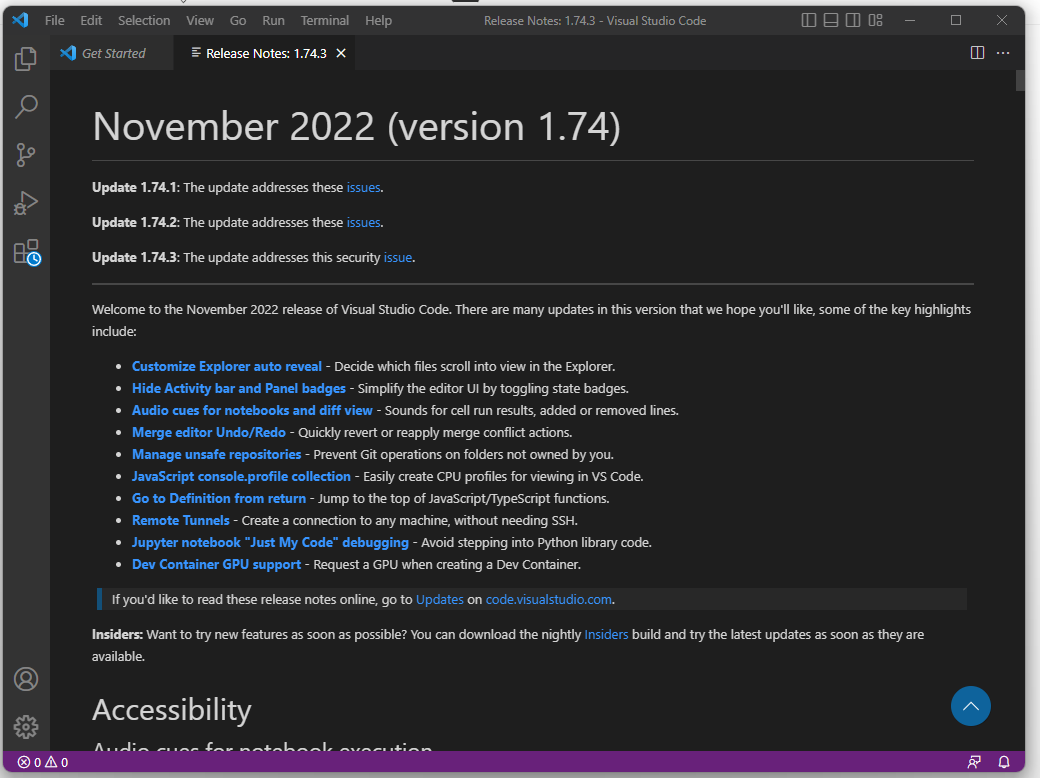Follow JavaScript console.profile collection link
Viewport: 1040px width, 778px height.
tap(241, 476)
